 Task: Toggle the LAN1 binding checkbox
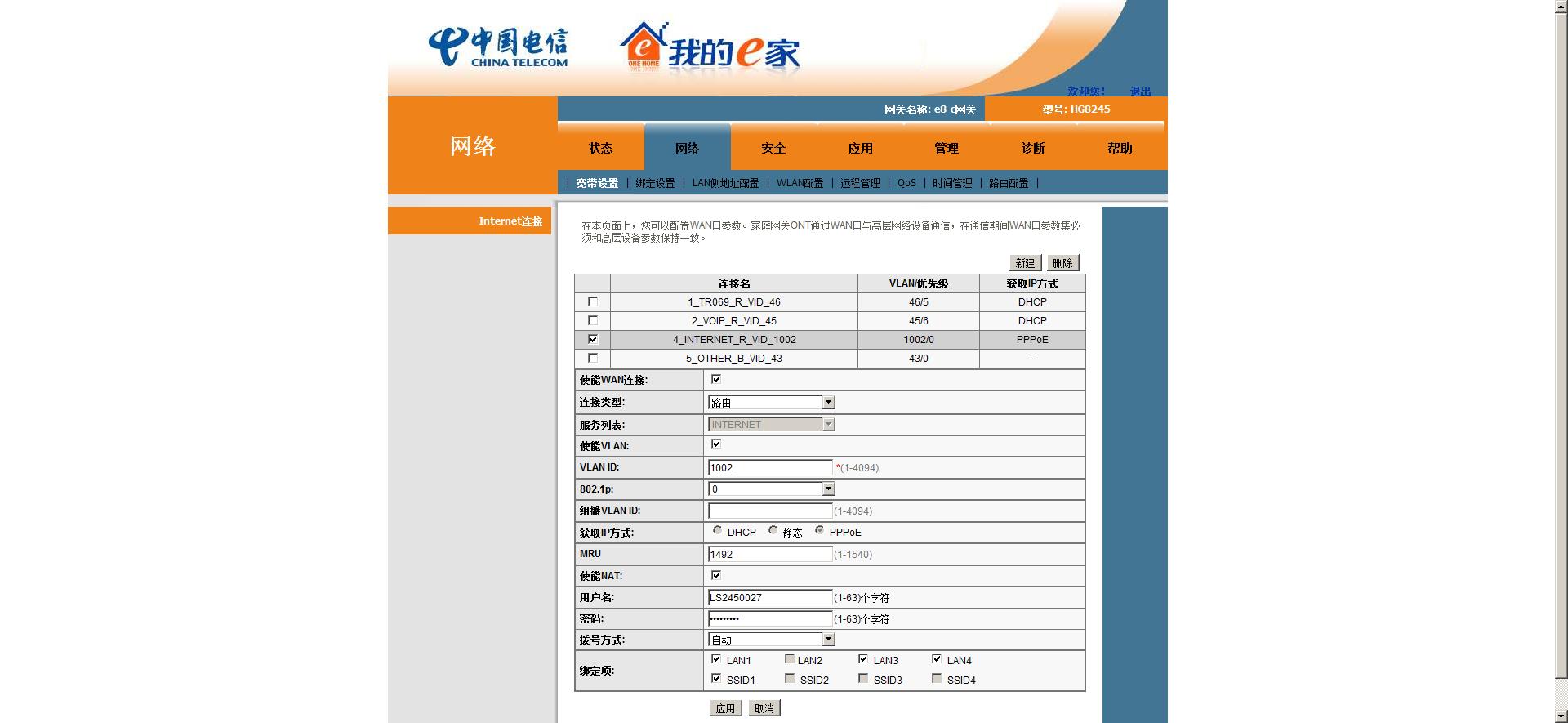tap(716, 658)
